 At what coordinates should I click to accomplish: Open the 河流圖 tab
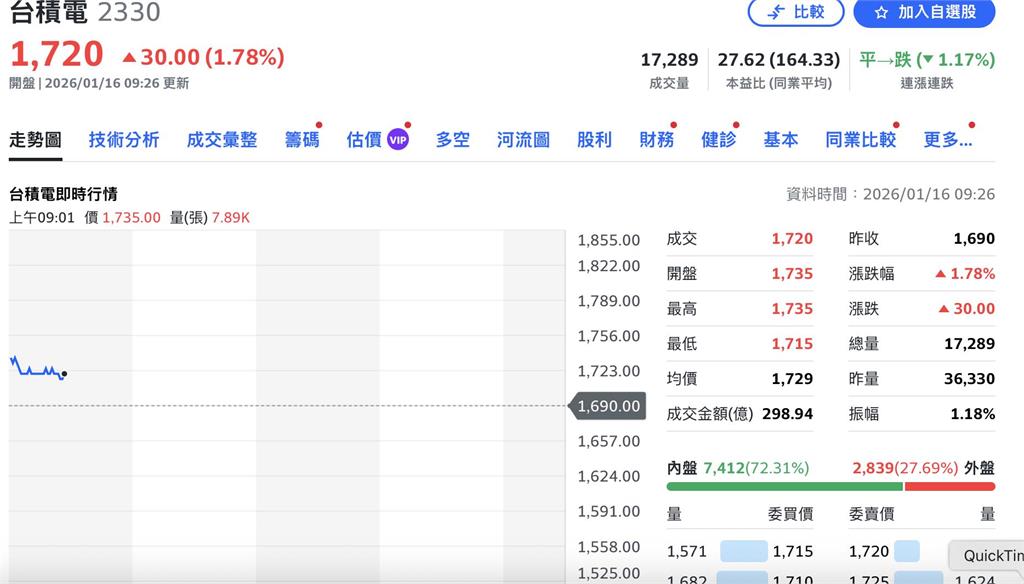tap(521, 140)
